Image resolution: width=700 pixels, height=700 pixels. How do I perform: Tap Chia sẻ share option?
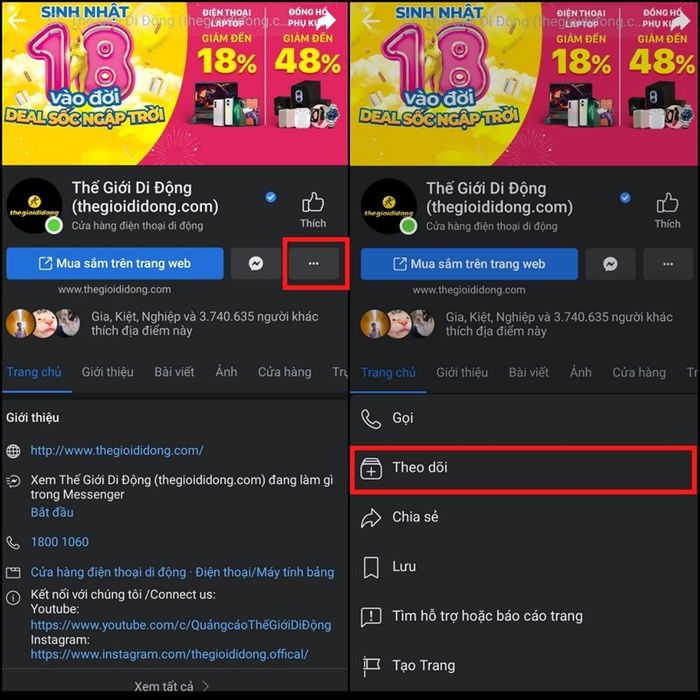point(523,517)
